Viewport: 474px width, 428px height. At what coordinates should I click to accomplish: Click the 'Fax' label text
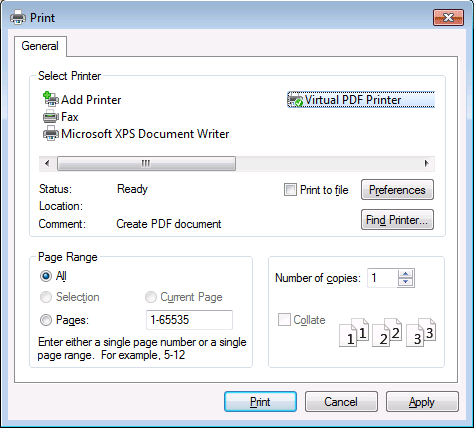pyautogui.click(x=70, y=117)
